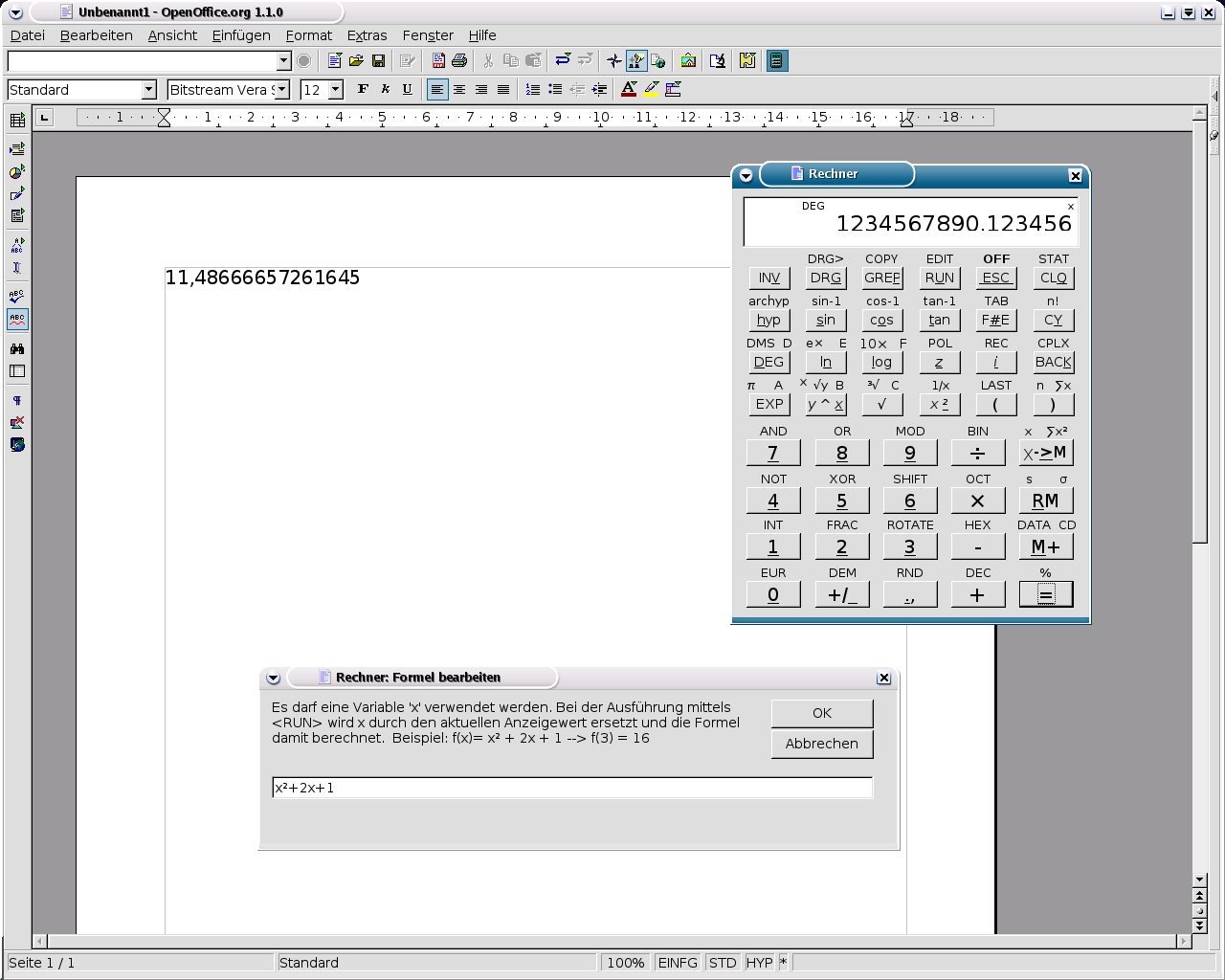Toggle underline formatting
Screen dimensions: 1225x980
(408, 90)
